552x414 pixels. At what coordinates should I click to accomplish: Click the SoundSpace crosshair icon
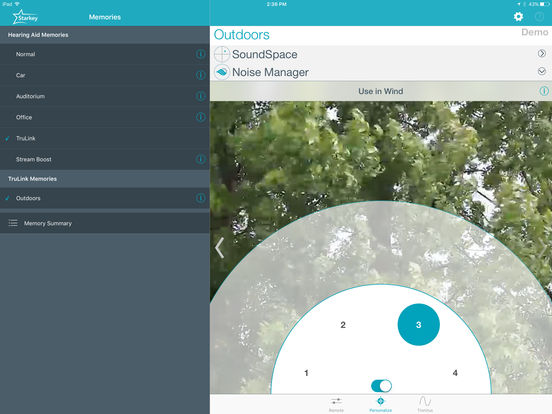point(221,54)
